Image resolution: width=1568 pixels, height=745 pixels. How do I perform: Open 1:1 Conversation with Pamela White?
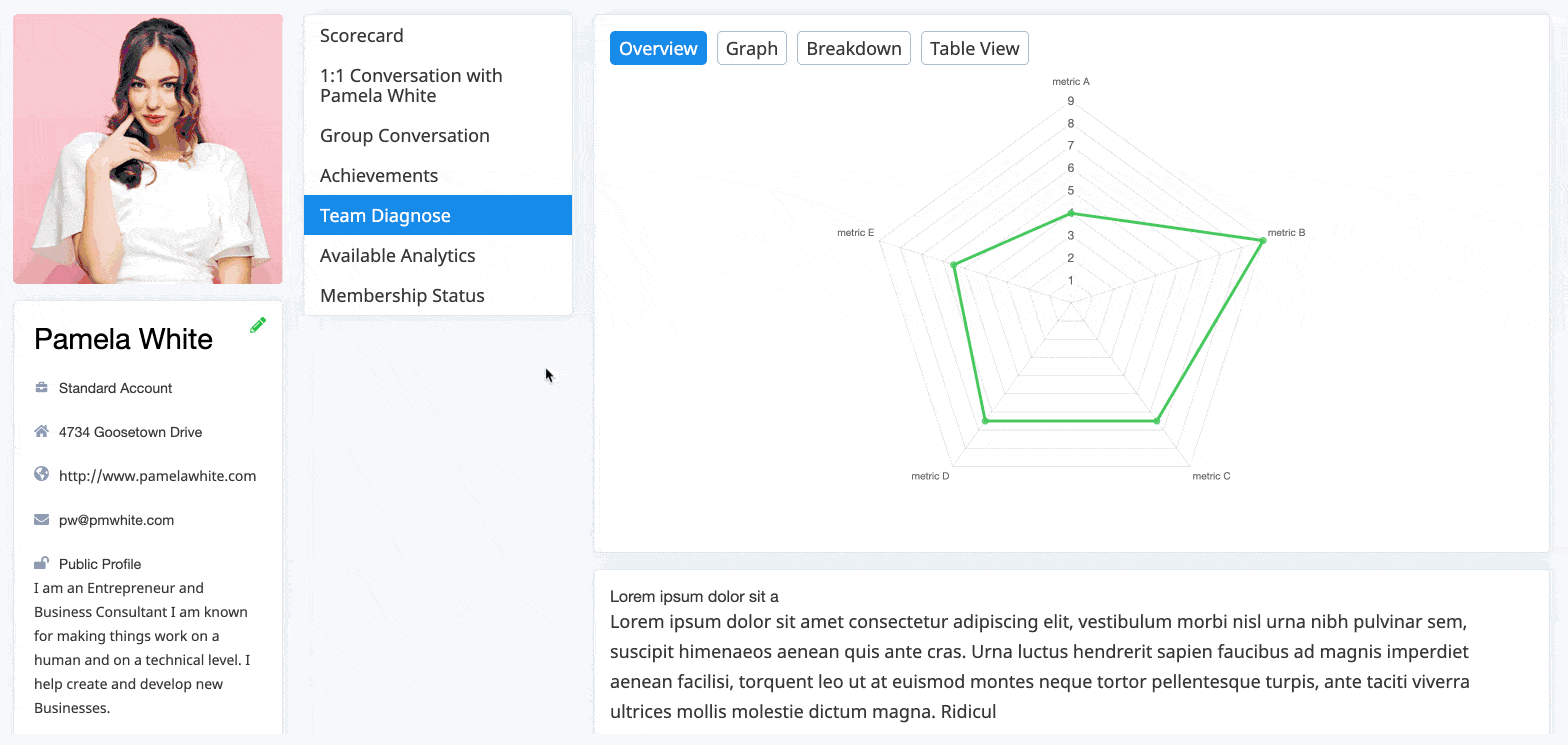(x=438, y=85)
